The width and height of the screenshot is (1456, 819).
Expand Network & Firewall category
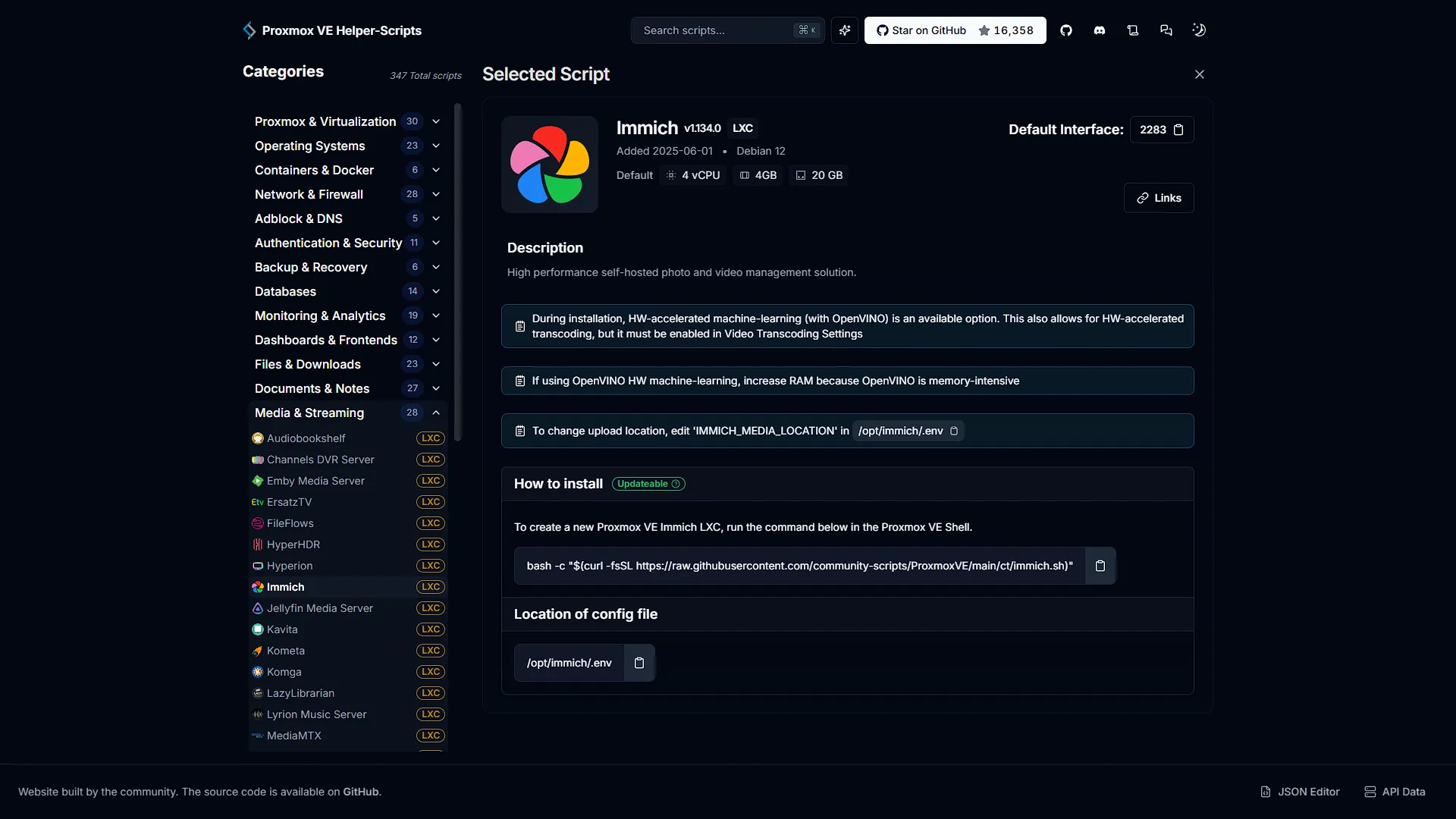point(348,194)
